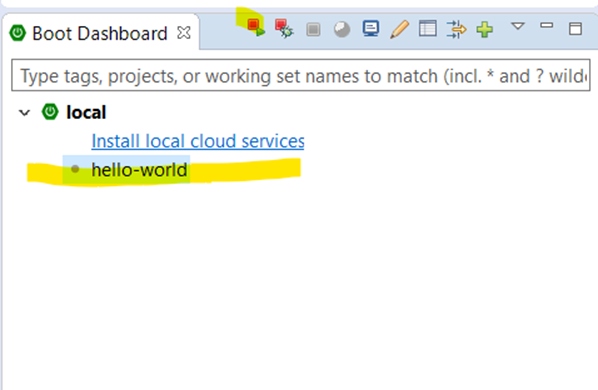Open the app in a web browser
Viewport: 598px width, 390px height.
pos(342,29)
